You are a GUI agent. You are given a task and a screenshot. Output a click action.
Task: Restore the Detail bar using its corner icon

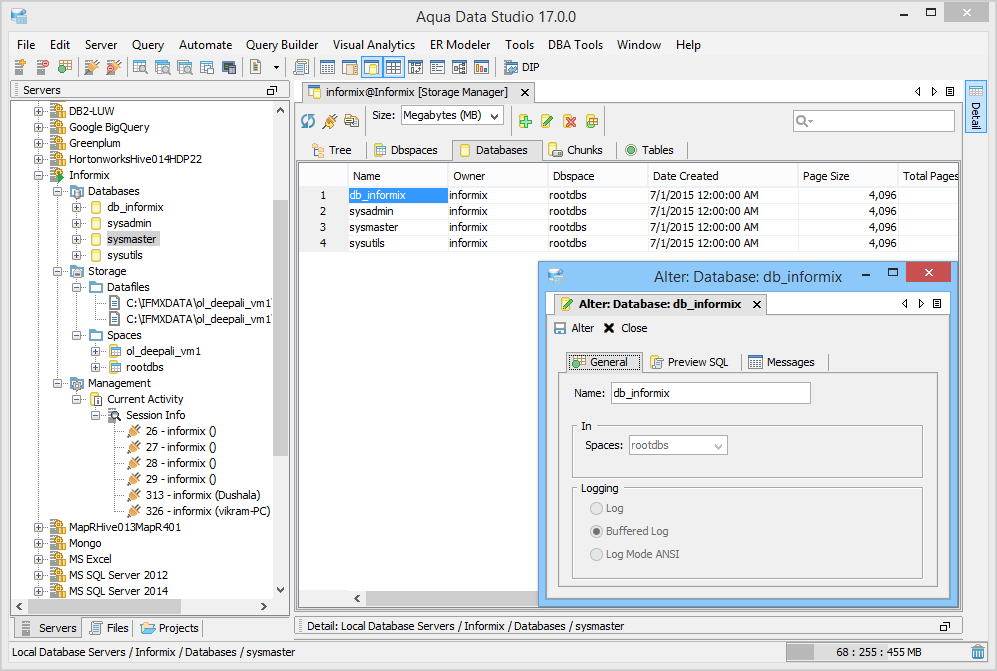(945, 626)
